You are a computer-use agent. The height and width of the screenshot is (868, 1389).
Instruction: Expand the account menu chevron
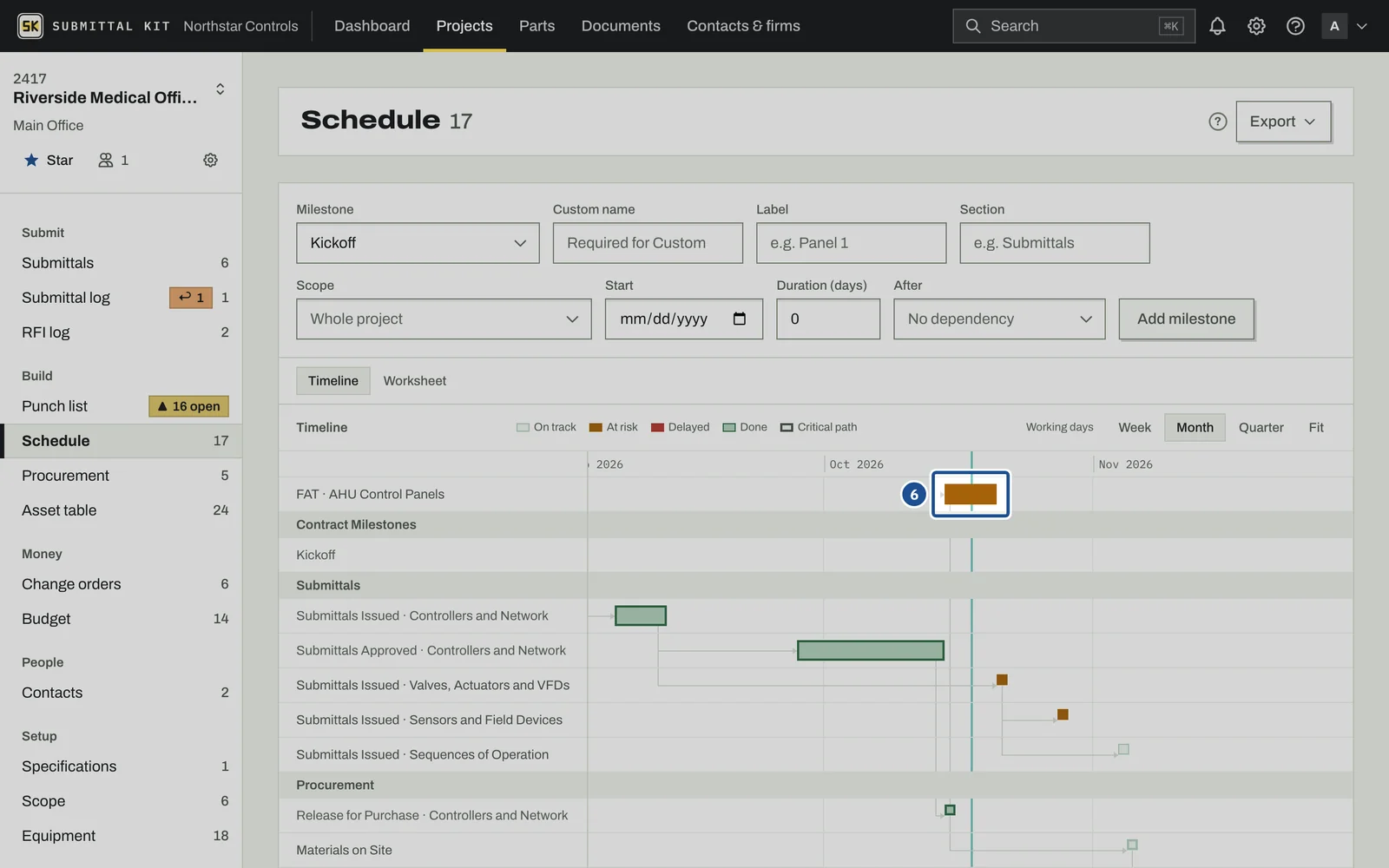pos(1362,26)
